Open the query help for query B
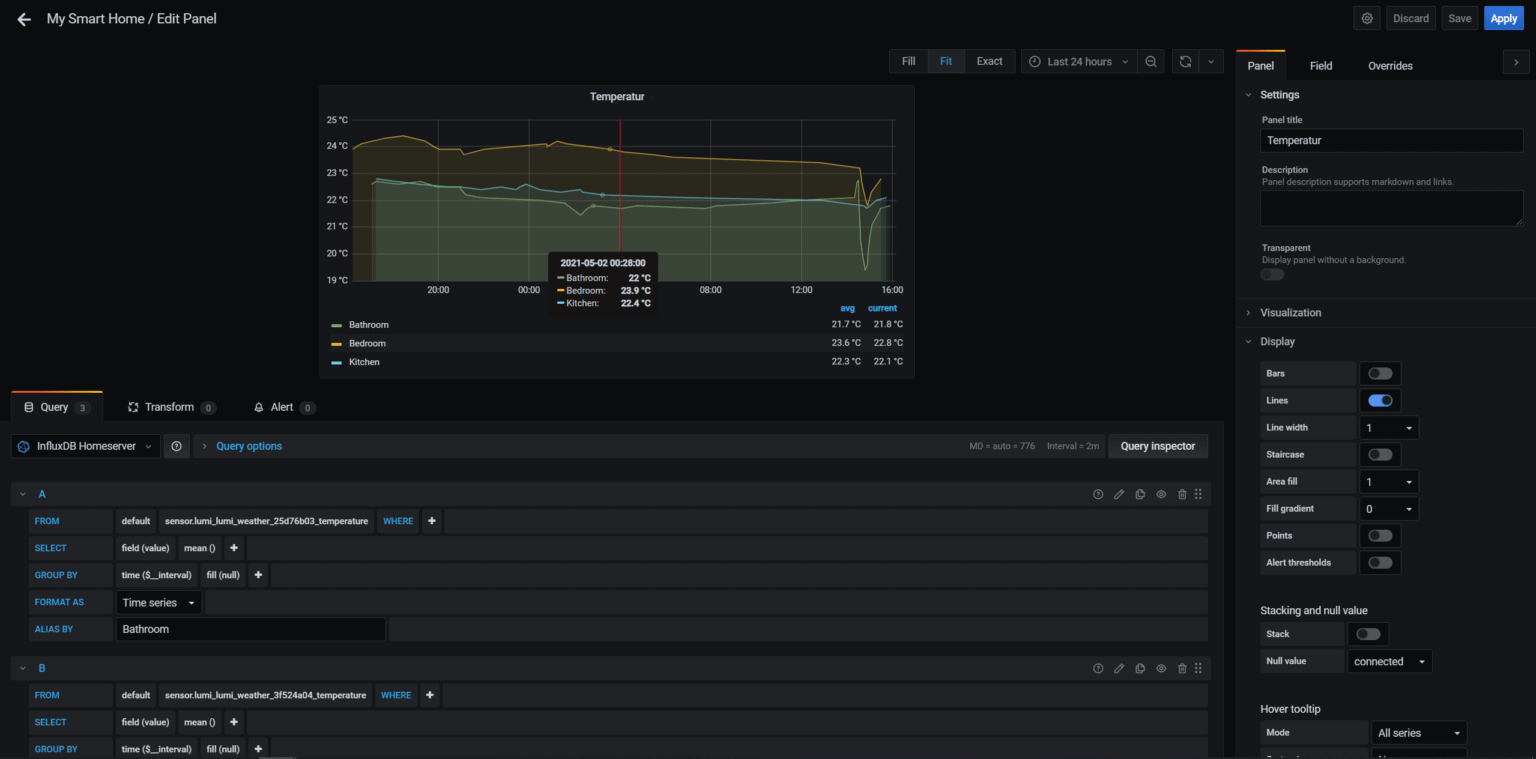 [x=1099, y=668]
